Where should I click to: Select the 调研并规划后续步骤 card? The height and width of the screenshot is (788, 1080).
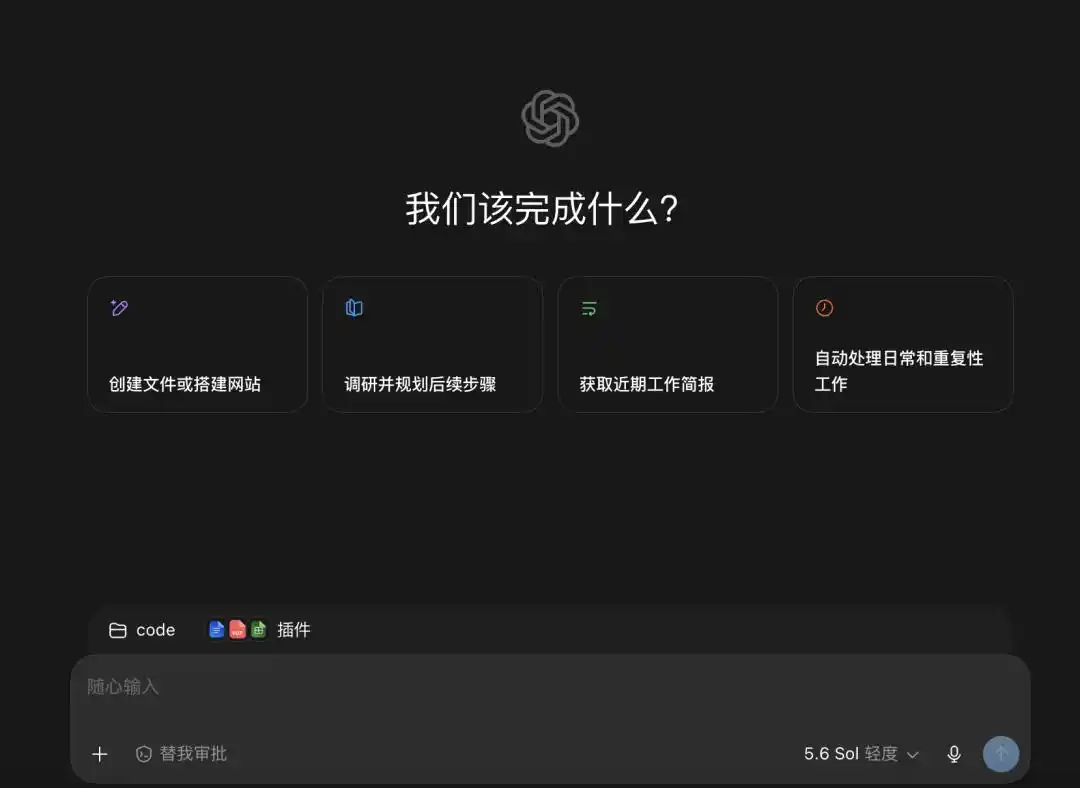(433, 344)
